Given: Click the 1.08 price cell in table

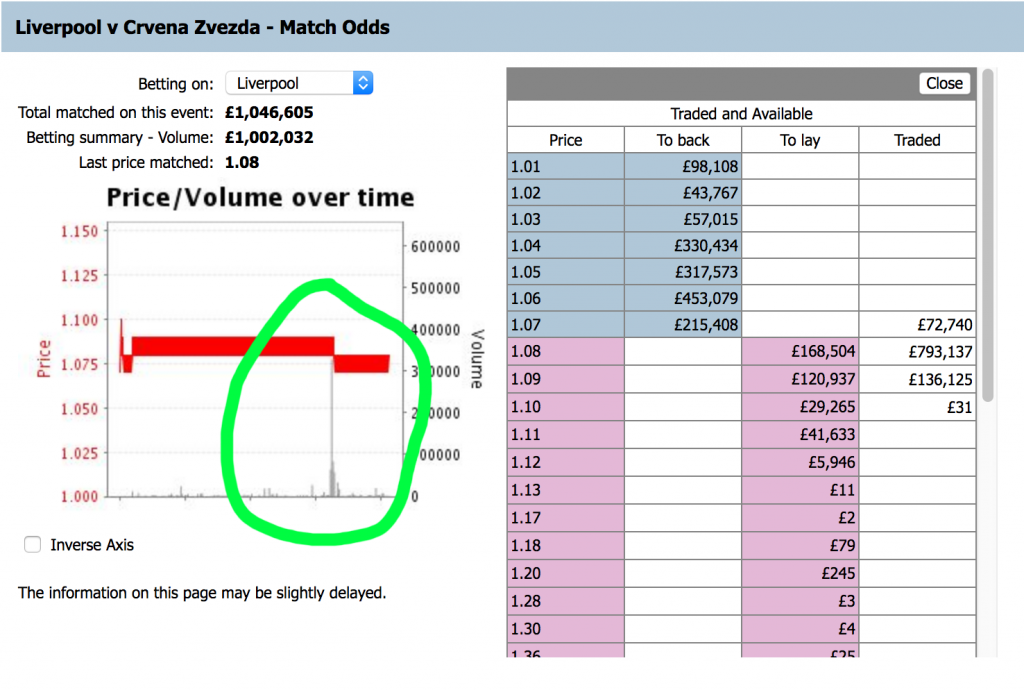Looking at the screenshot, I should 566,351.
